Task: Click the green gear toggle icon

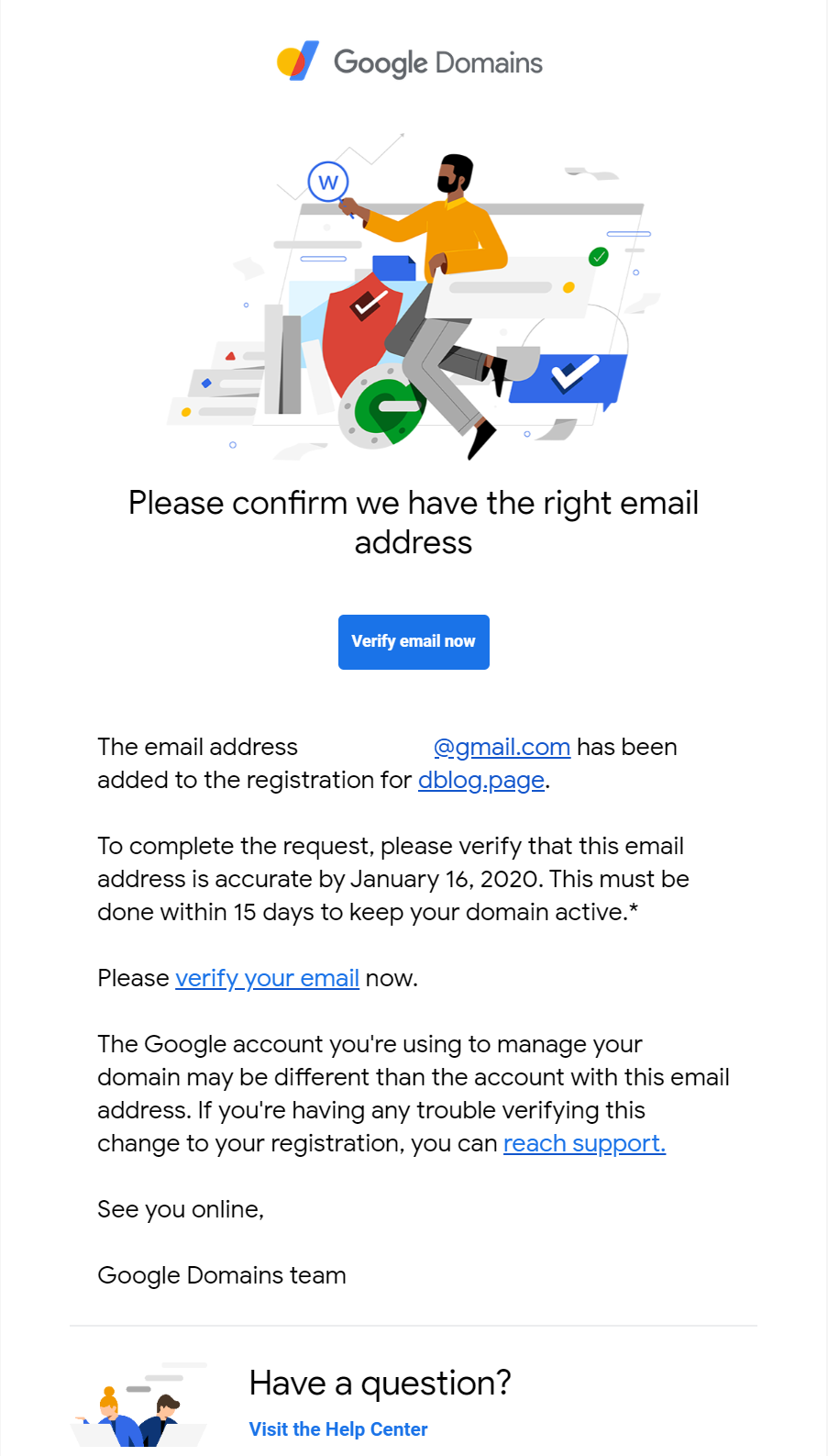Action: coord(383,408)
